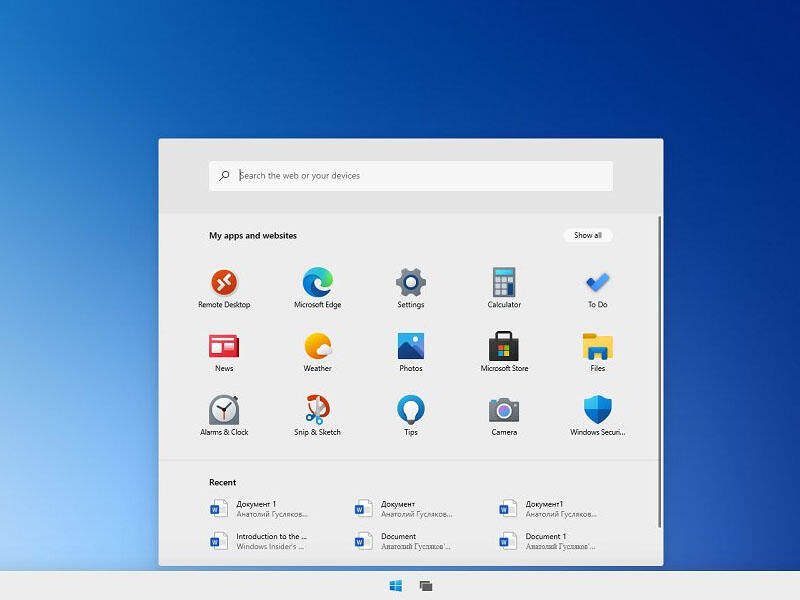
Task: Open the Settings gear app
Action: point(411,283)
